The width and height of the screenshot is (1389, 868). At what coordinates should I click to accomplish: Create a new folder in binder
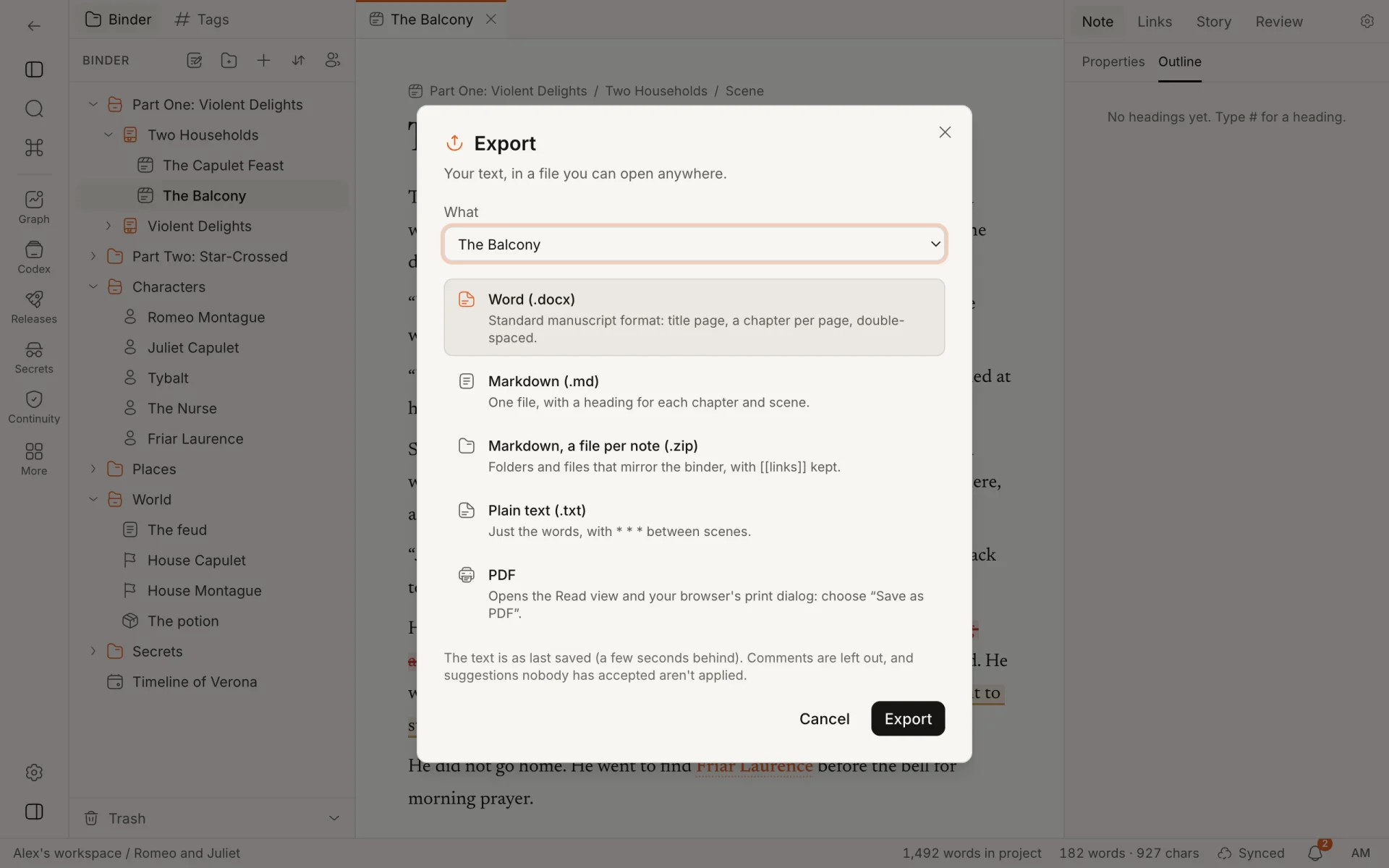tap(229, 60)
